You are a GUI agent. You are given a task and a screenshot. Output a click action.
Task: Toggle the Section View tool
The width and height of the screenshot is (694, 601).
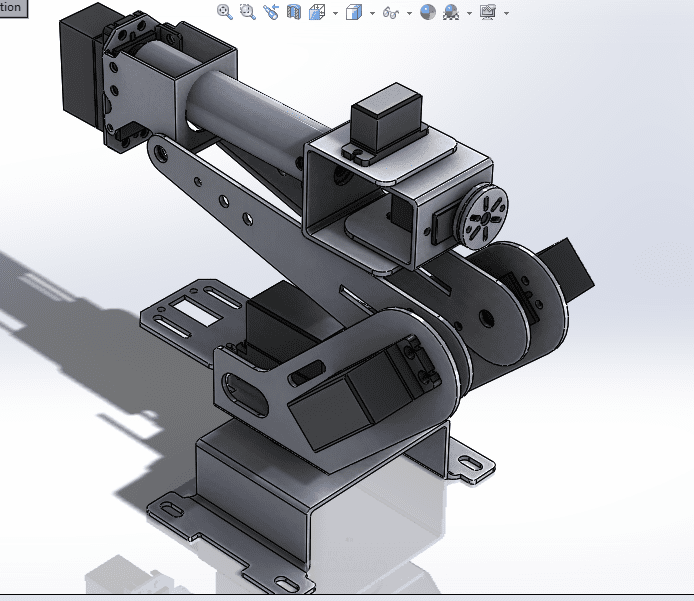(294, 12)
